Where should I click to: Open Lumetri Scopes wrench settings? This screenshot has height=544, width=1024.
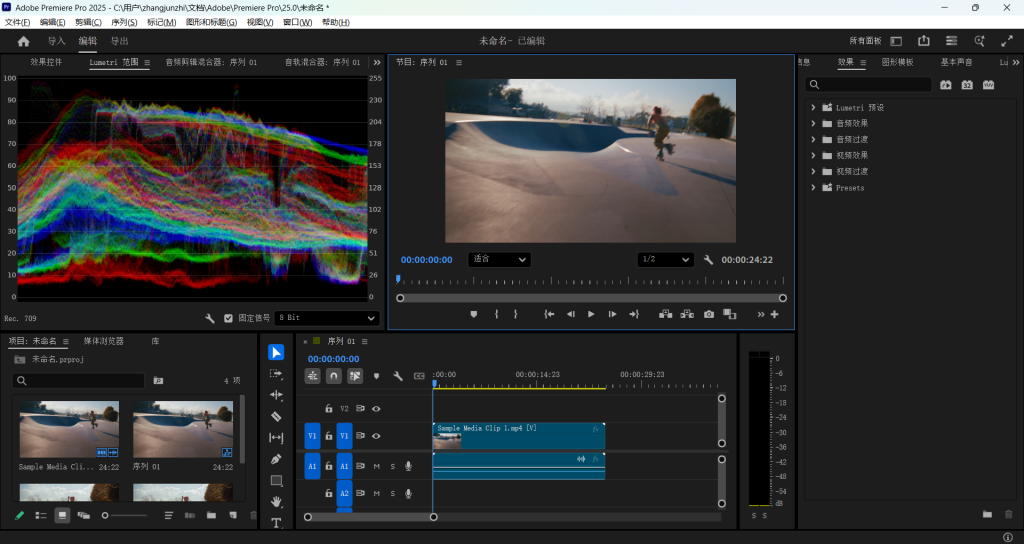coord(210,318)
